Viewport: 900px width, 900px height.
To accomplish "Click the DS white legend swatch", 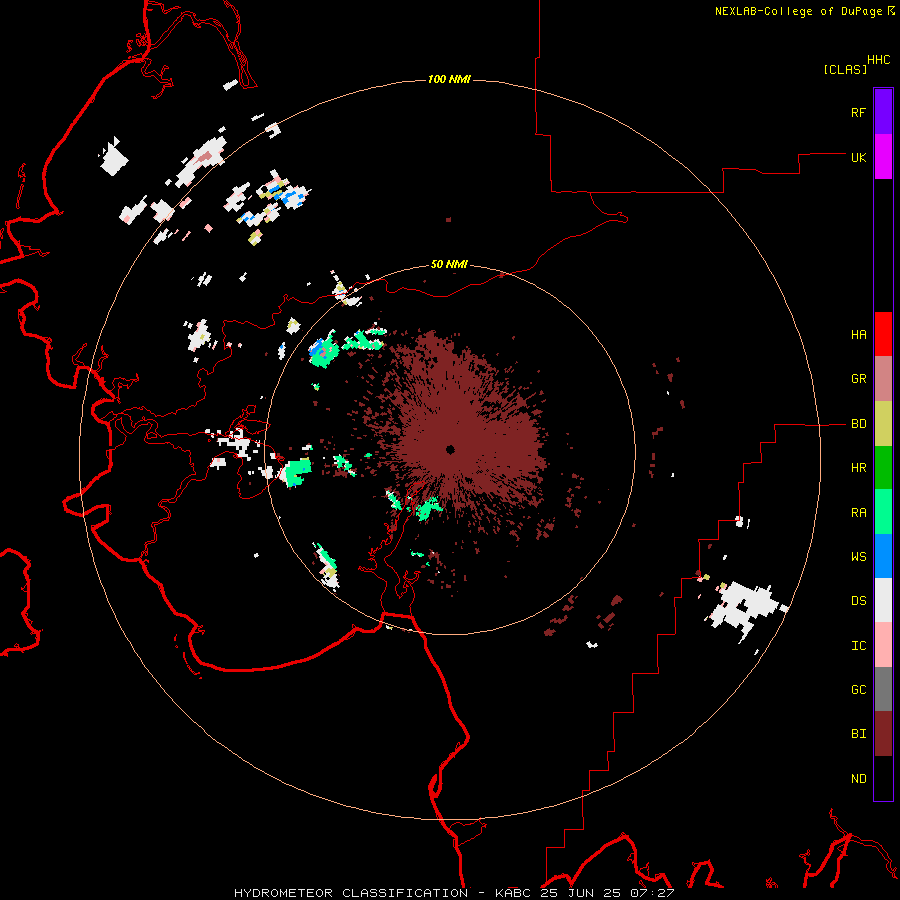I will [x=883, y=600].
